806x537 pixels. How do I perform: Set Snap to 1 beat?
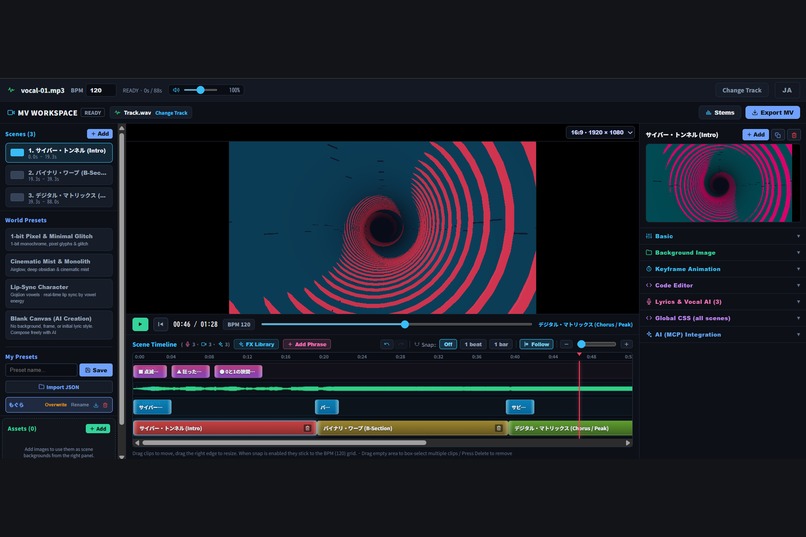[473, 344]
